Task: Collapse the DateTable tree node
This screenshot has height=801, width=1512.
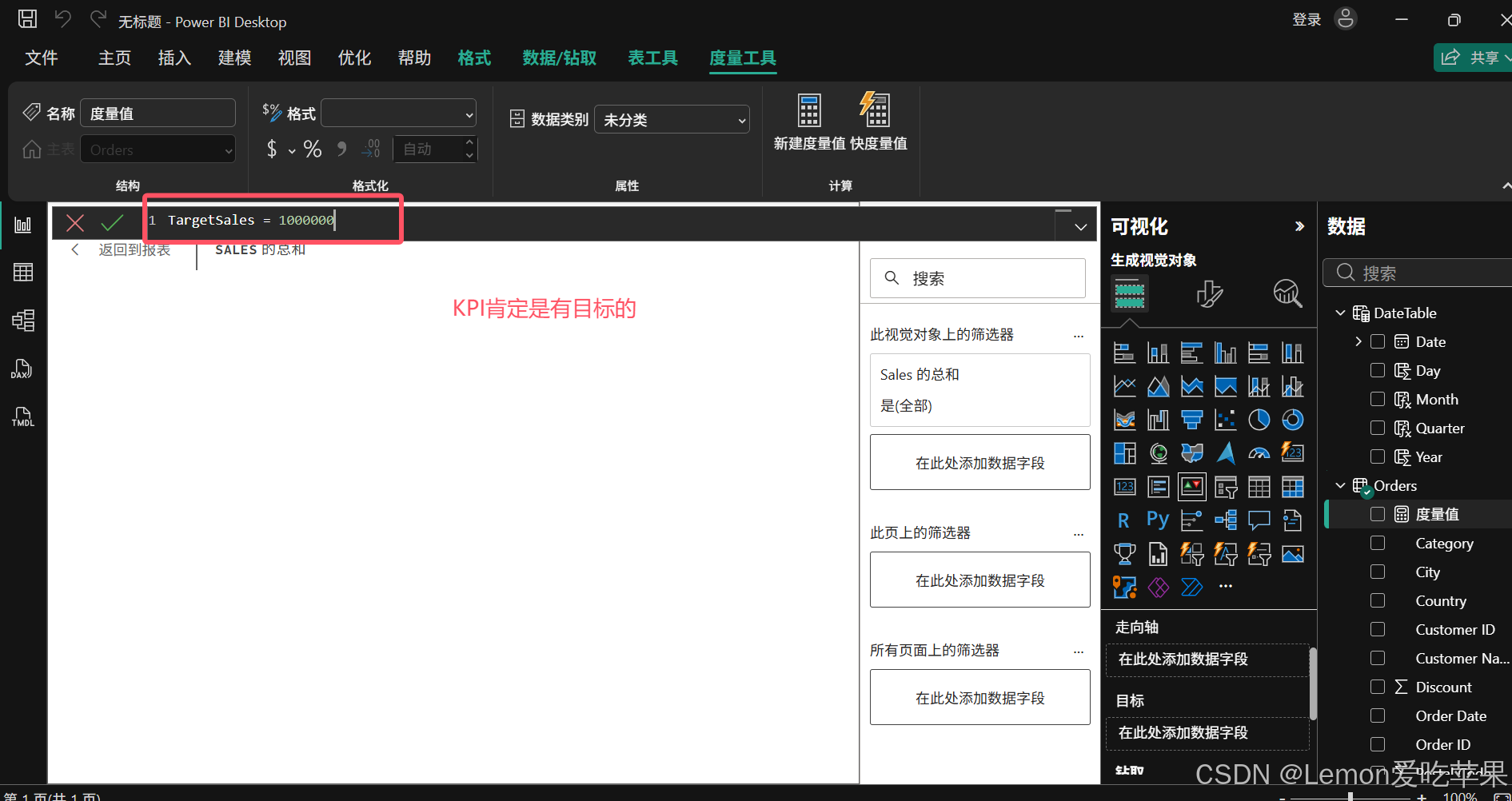Action: [x=1341, y=313]
